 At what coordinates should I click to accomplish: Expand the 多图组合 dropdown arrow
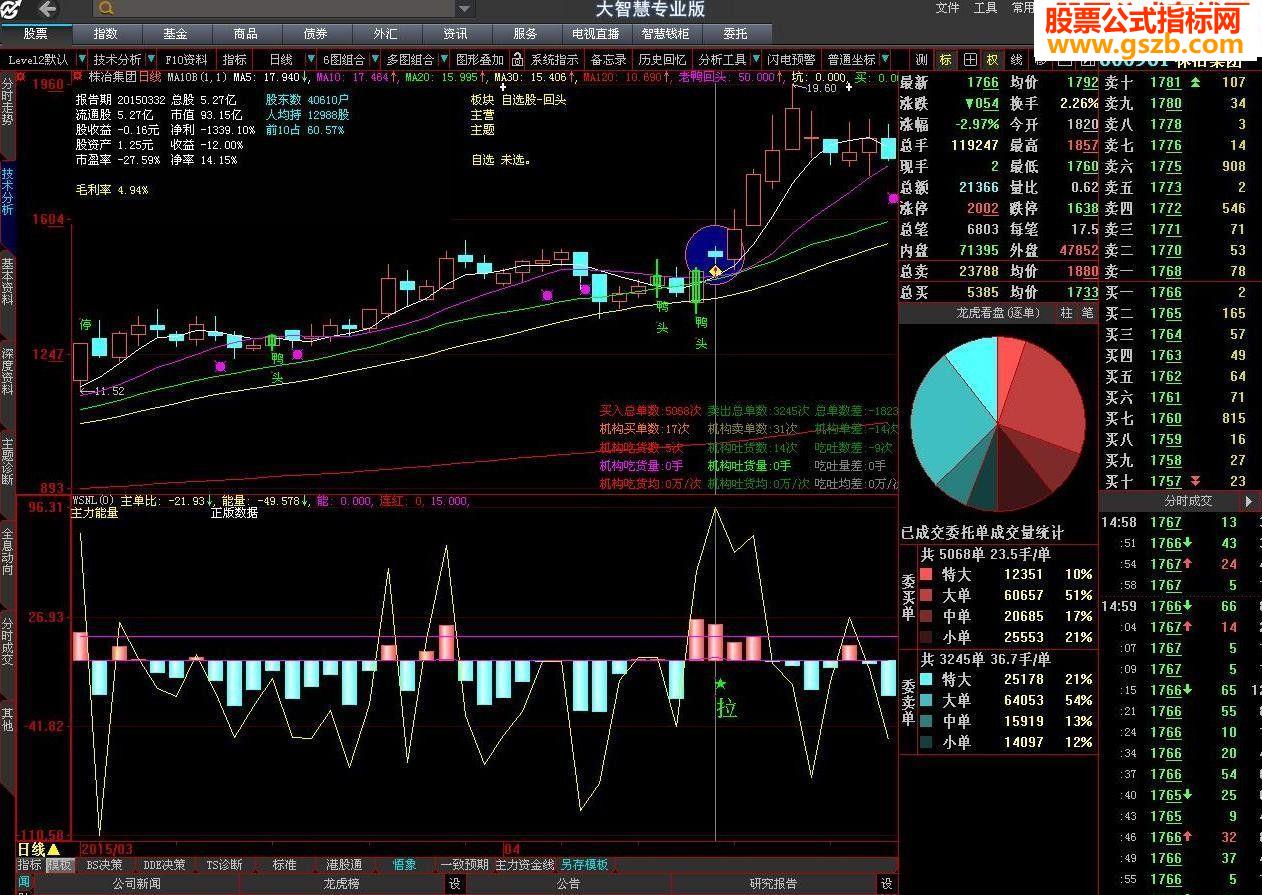click(442, 59)
